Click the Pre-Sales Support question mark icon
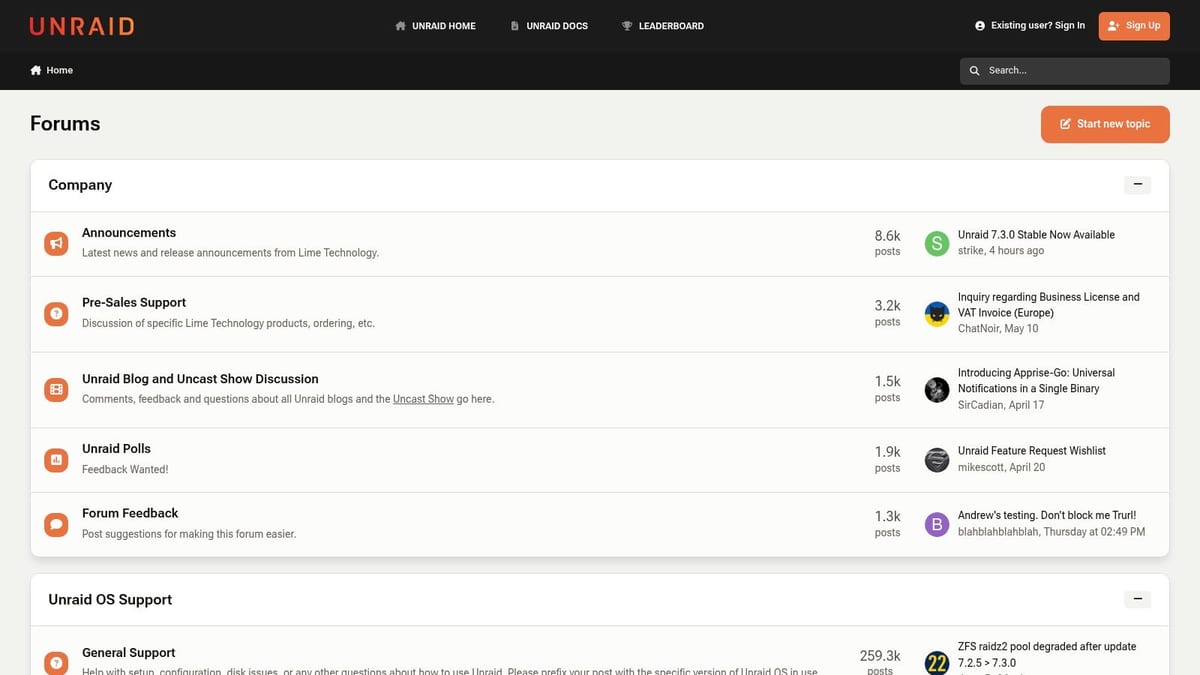Image resolution: width=1200 pixels, height=675 pixels. coord(57,313)
